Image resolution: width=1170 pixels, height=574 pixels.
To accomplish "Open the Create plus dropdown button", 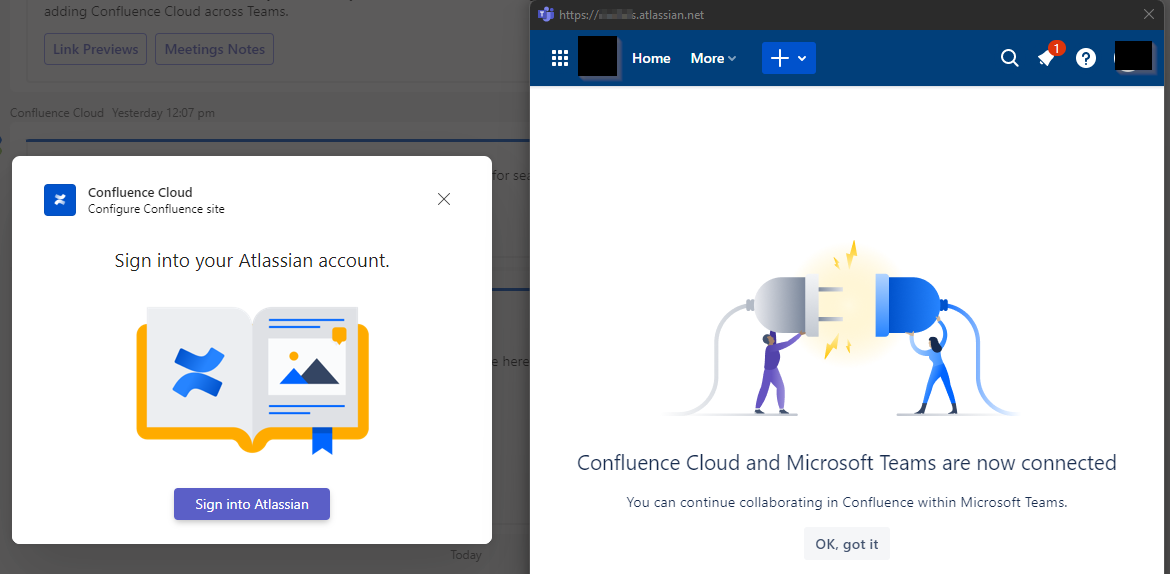I will 789,58.
